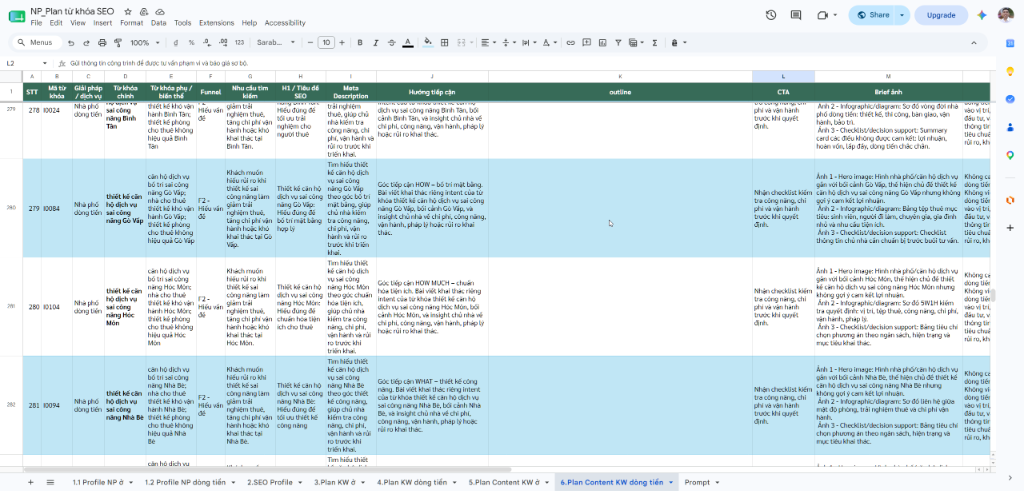
Task: Open all comments panel icon
Action: click(795, 15)
